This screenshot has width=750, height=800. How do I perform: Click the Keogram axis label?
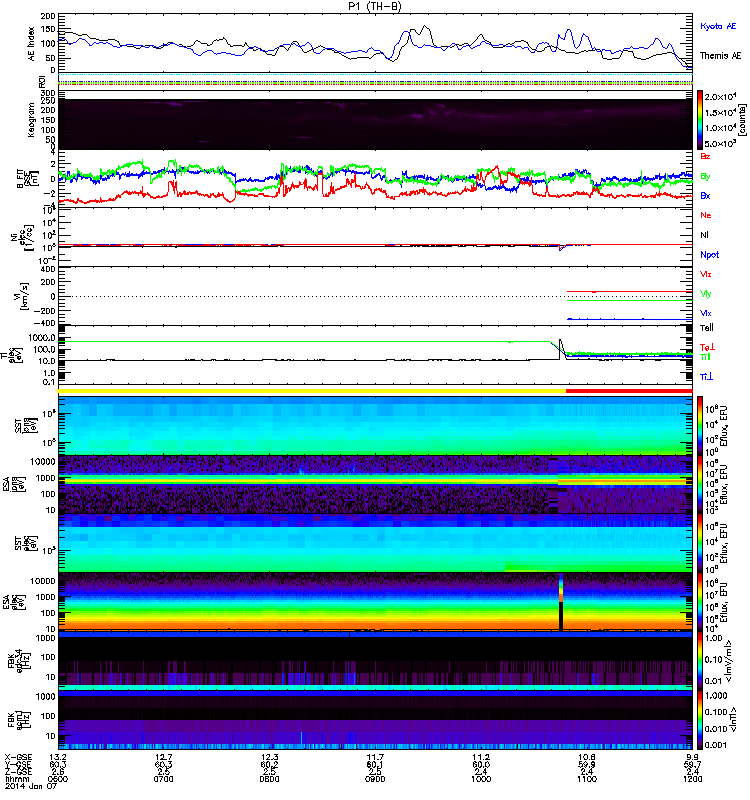[x=32, y=119]
